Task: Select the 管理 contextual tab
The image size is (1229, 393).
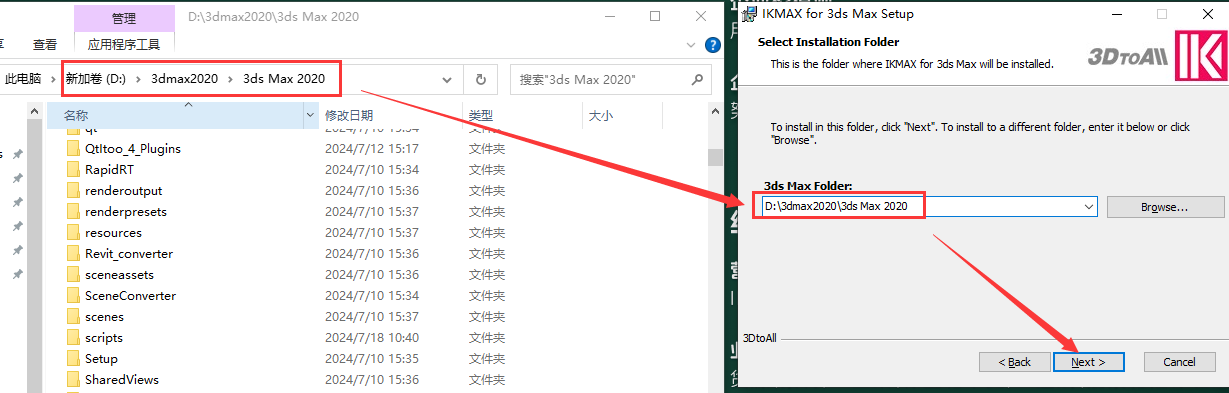Action: click(x=125, y=18)
